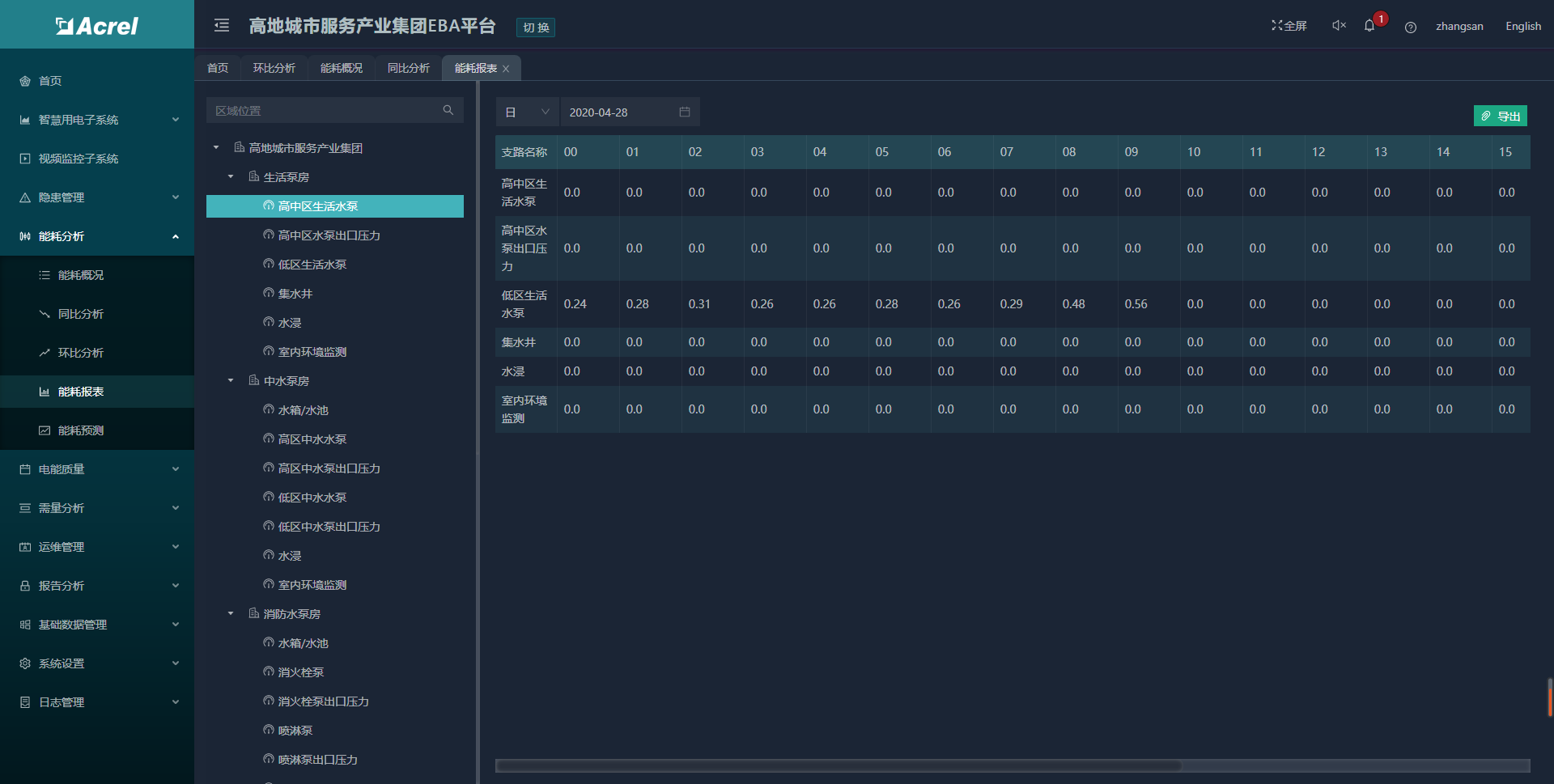Switch to the 环比分析 tab
This screenshot has width=1554, height=784.
click(274, 68)
